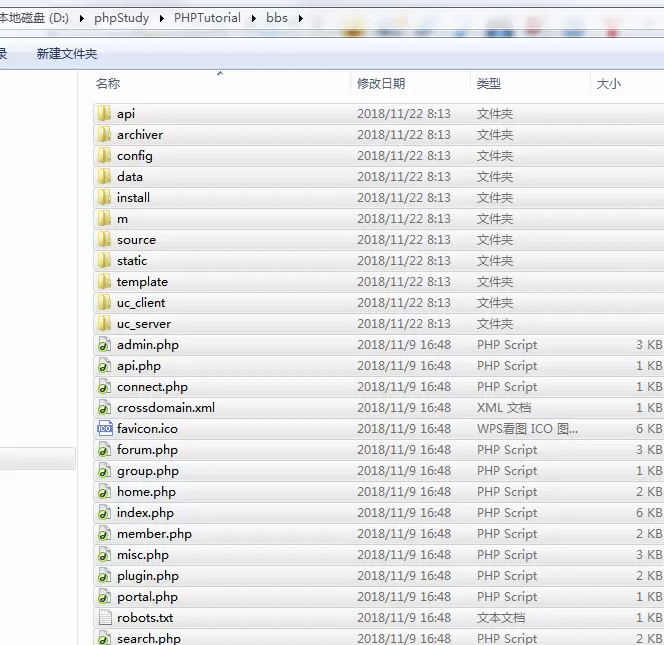This screenshot has height=645, width=664.
Task: Select the index.php file icon
Action: tap(104, 513)
